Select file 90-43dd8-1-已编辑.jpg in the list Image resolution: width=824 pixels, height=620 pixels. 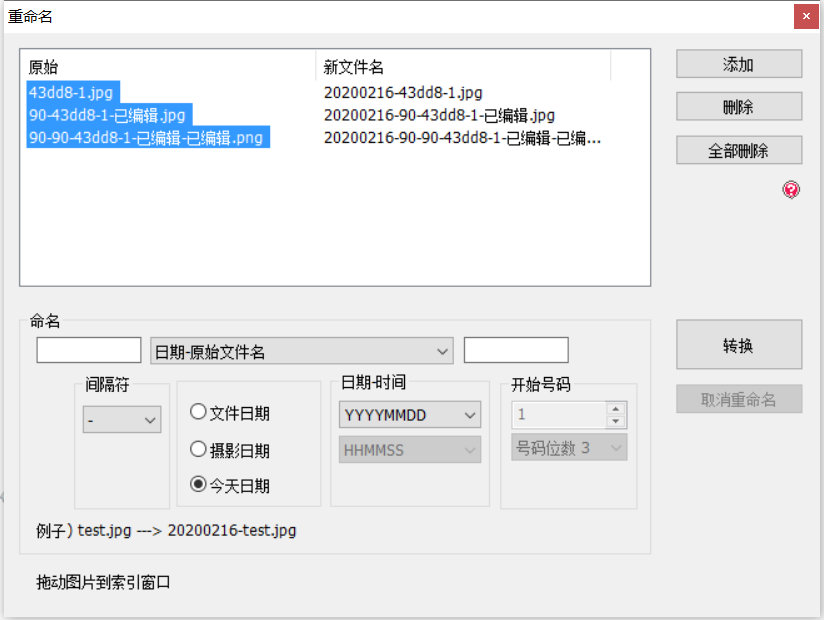pyautogui.click(x=109, y=115)
